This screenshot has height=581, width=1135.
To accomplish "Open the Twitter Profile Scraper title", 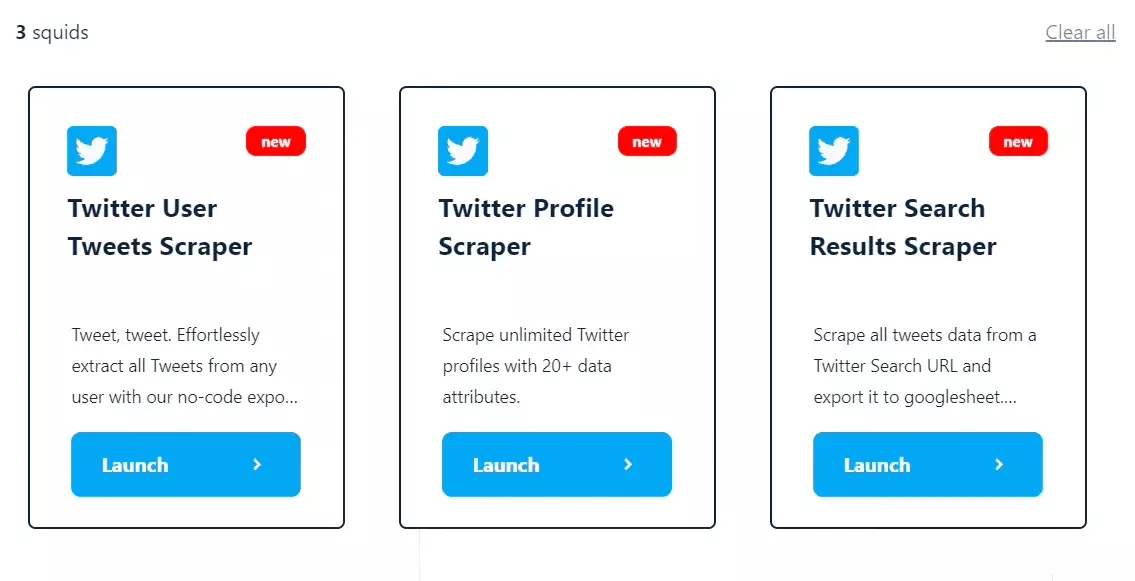I will coord(526,227).
